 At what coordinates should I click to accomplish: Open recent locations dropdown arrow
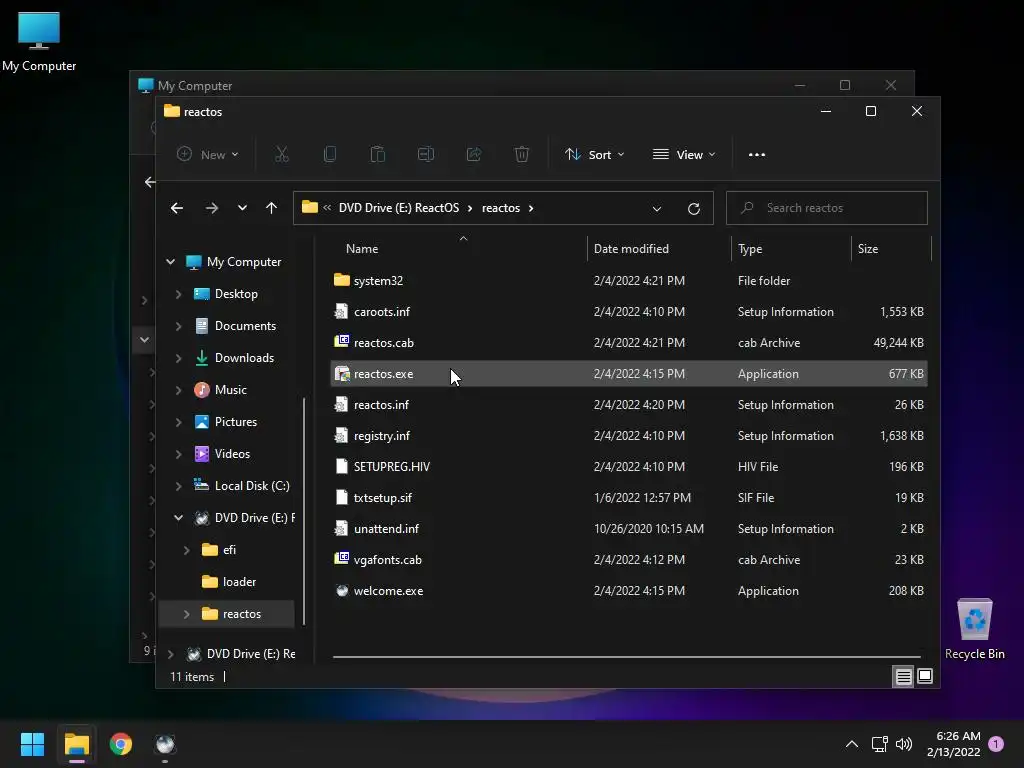(x=242, y=208)
